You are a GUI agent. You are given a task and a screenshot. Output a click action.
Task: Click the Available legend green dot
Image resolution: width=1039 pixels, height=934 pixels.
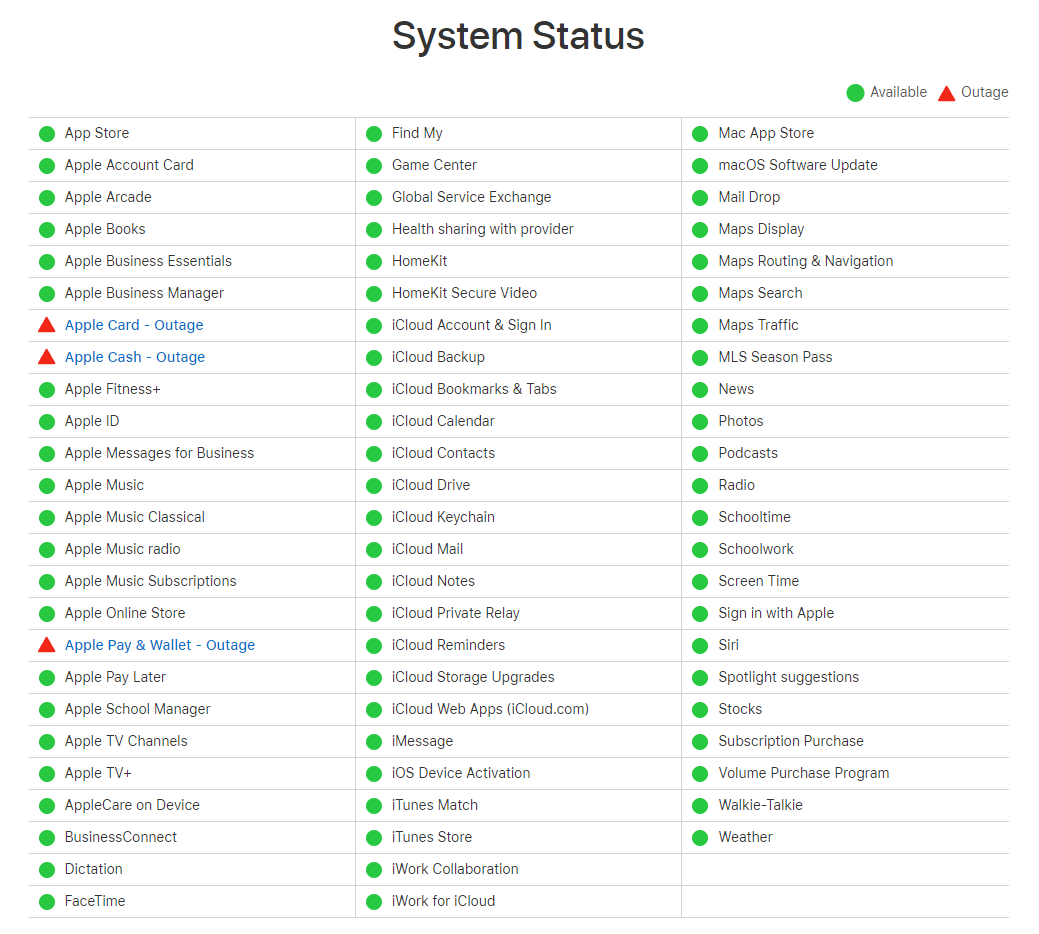[x=855, y=92]
